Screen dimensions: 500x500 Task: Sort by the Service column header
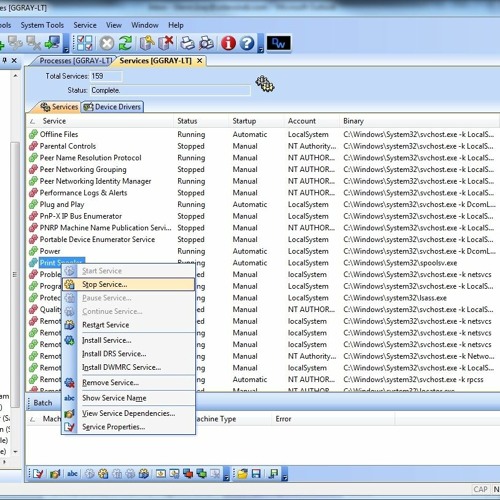[x=100, y=121]
